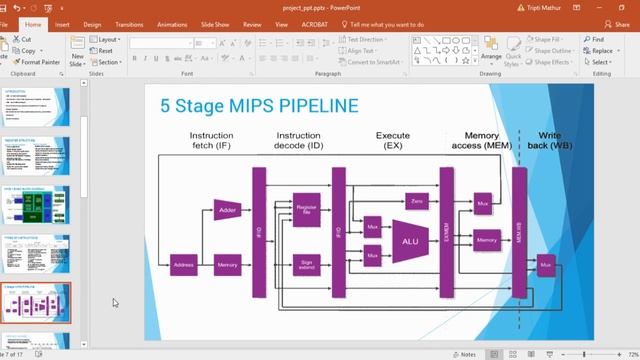This screenshot has width=640, height=360.
Task: Adjust the zoom slider handle
Action: [584, 354]
